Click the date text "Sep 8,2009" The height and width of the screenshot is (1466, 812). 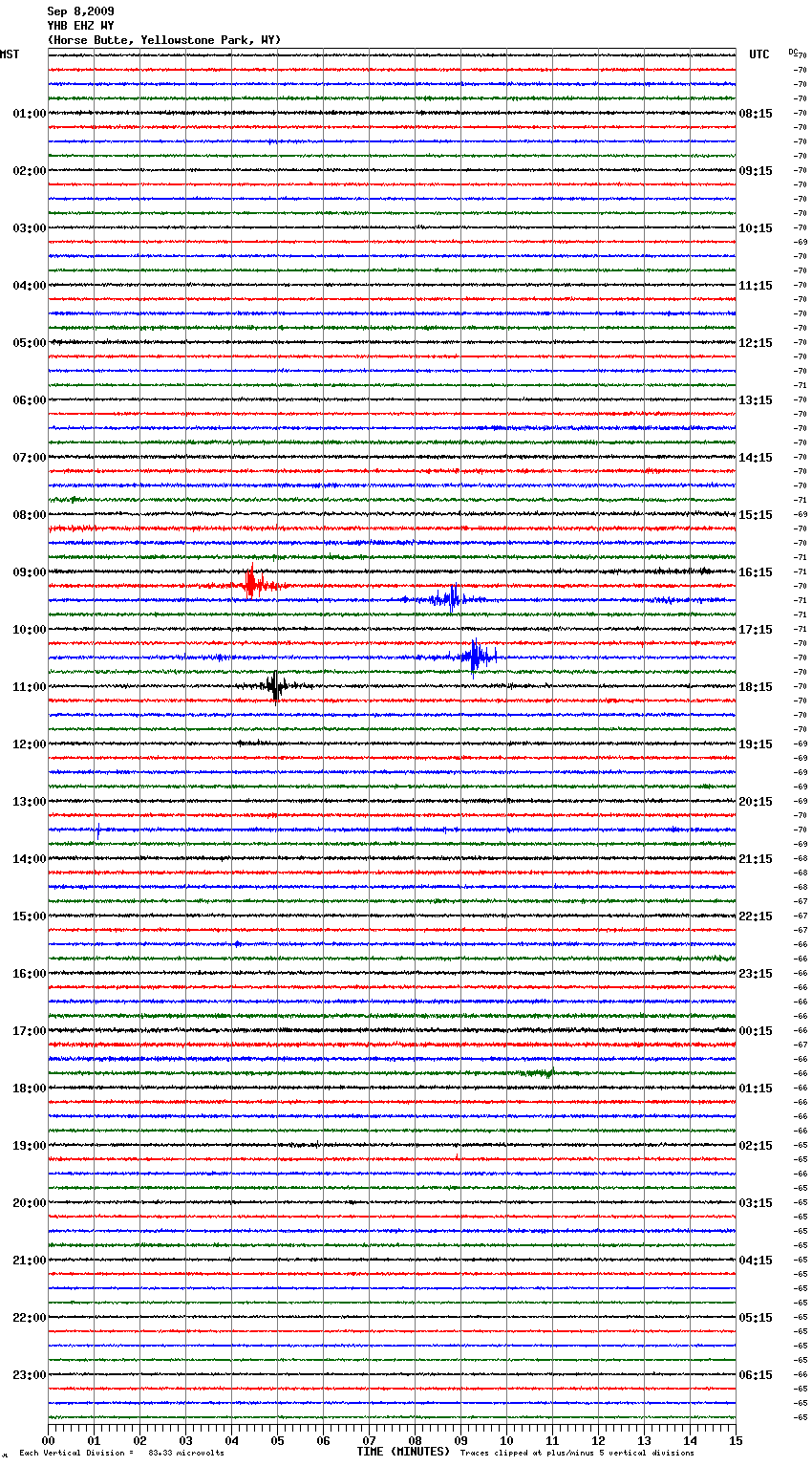[80, 11]
